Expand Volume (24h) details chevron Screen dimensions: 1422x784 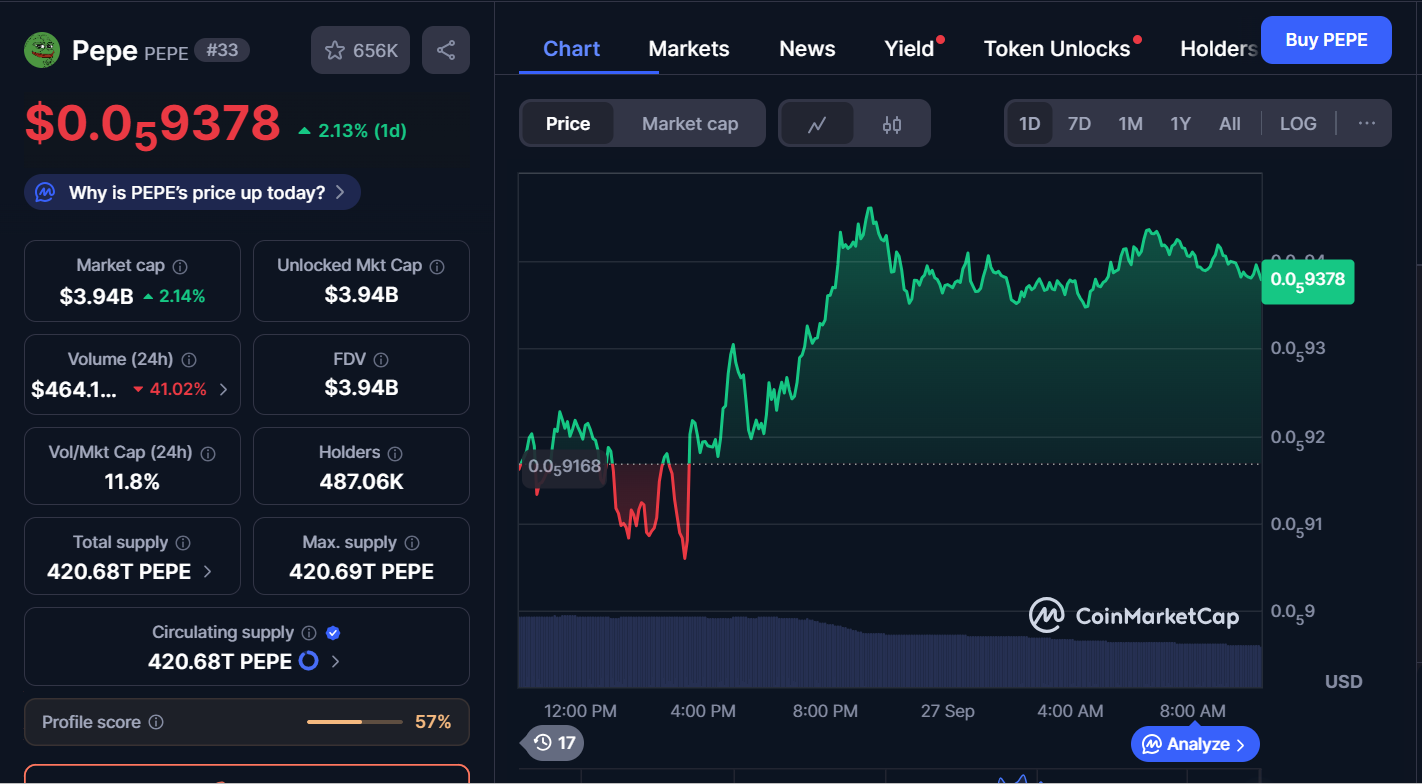(x=223, y=389)
